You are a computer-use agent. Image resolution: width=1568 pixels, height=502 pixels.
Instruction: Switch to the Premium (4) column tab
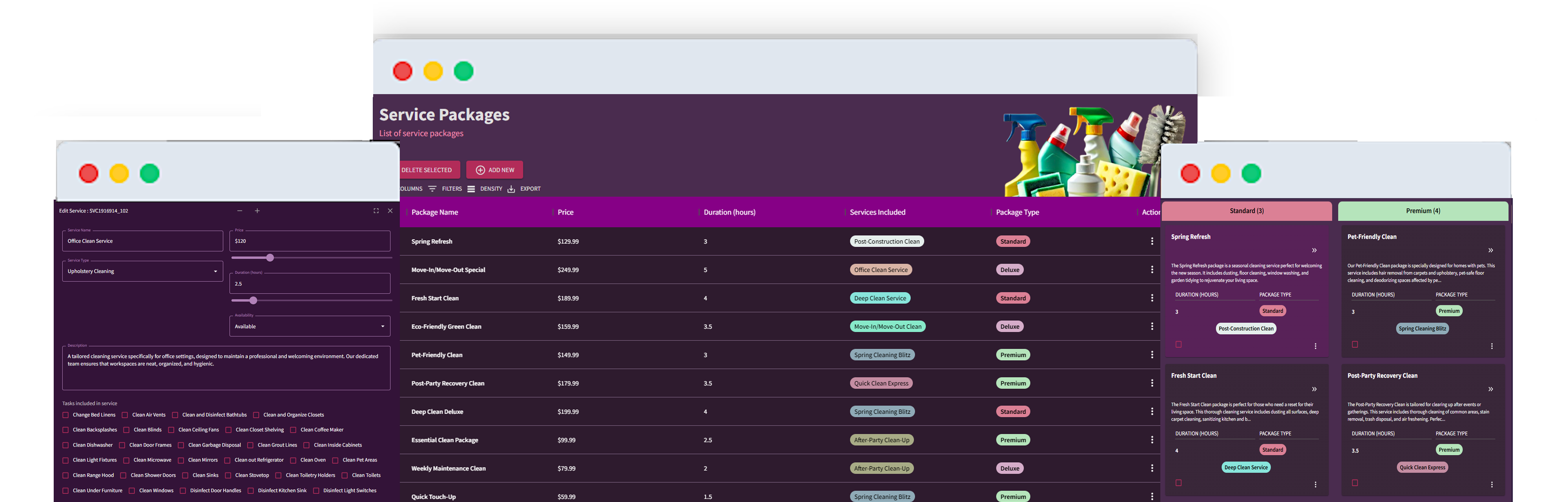click(1423, 211)
